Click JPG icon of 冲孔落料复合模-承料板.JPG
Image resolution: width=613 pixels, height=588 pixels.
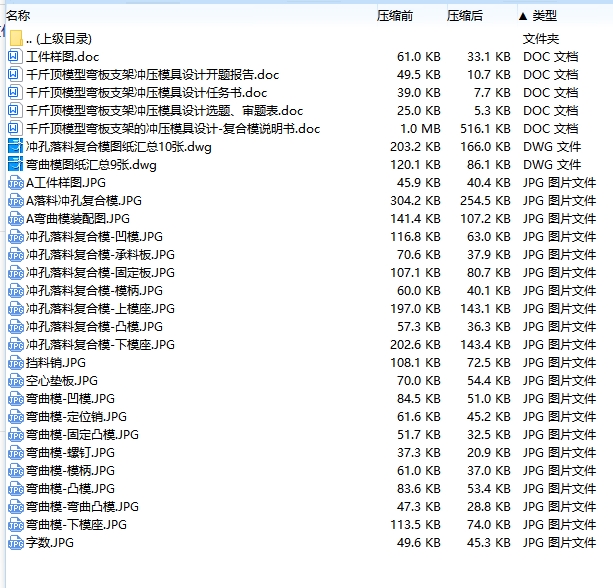[x=16, y=255]
